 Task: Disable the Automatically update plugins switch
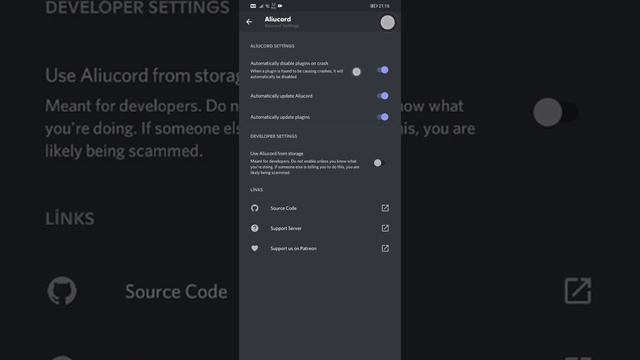pos(383,117)
